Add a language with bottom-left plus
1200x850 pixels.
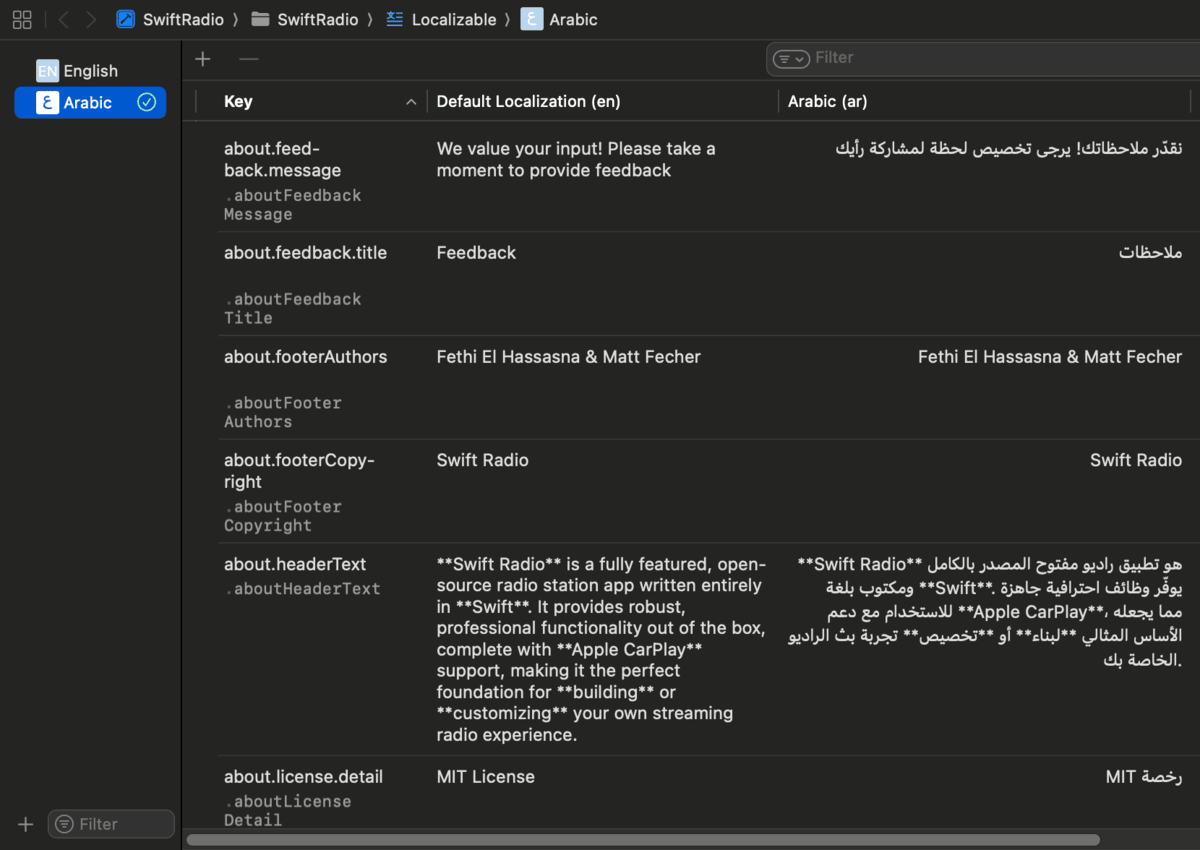[26, 824]
